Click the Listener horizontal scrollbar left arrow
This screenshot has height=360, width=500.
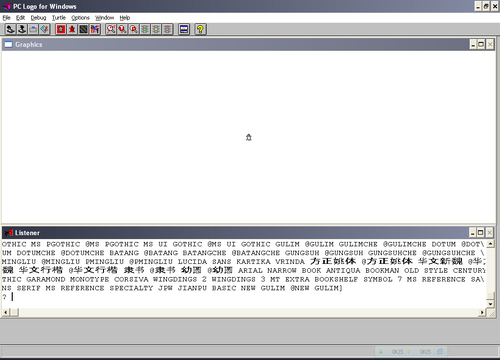click(5, 312)
